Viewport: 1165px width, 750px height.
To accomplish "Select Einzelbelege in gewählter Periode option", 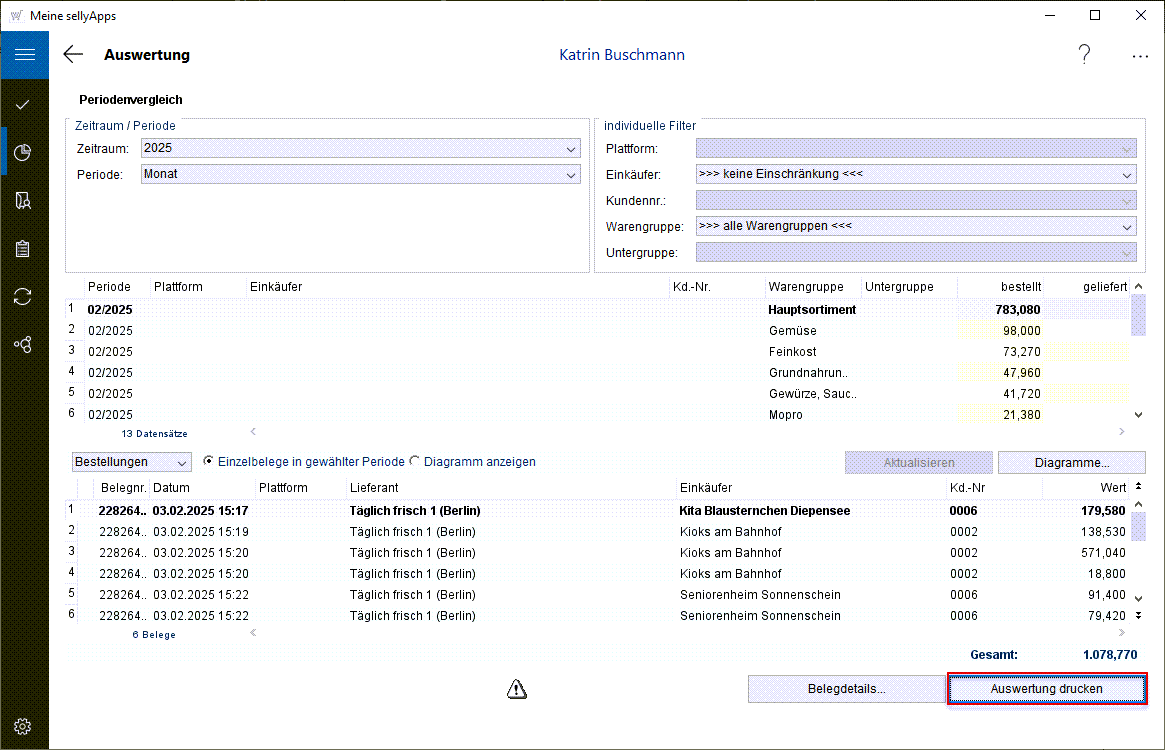I will click(x=209, y=462).
